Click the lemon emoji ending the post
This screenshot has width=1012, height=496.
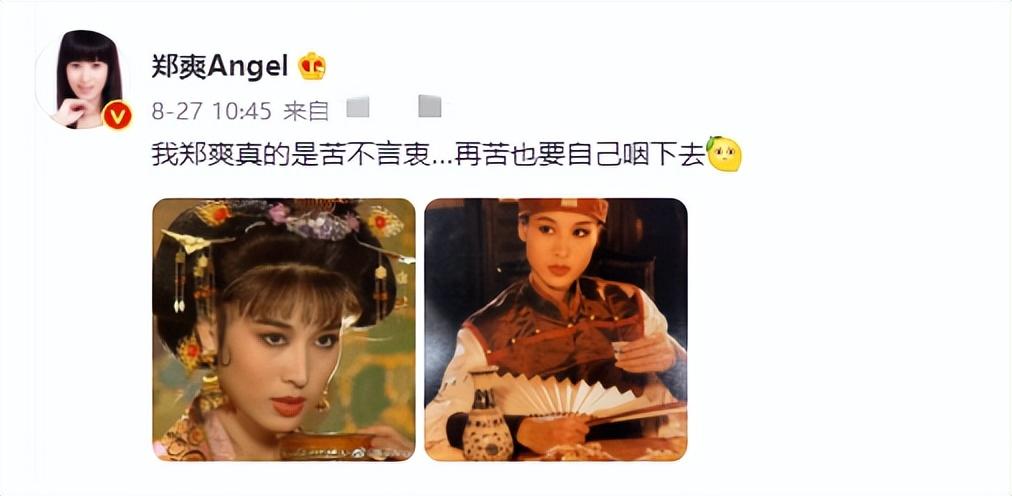724,154
